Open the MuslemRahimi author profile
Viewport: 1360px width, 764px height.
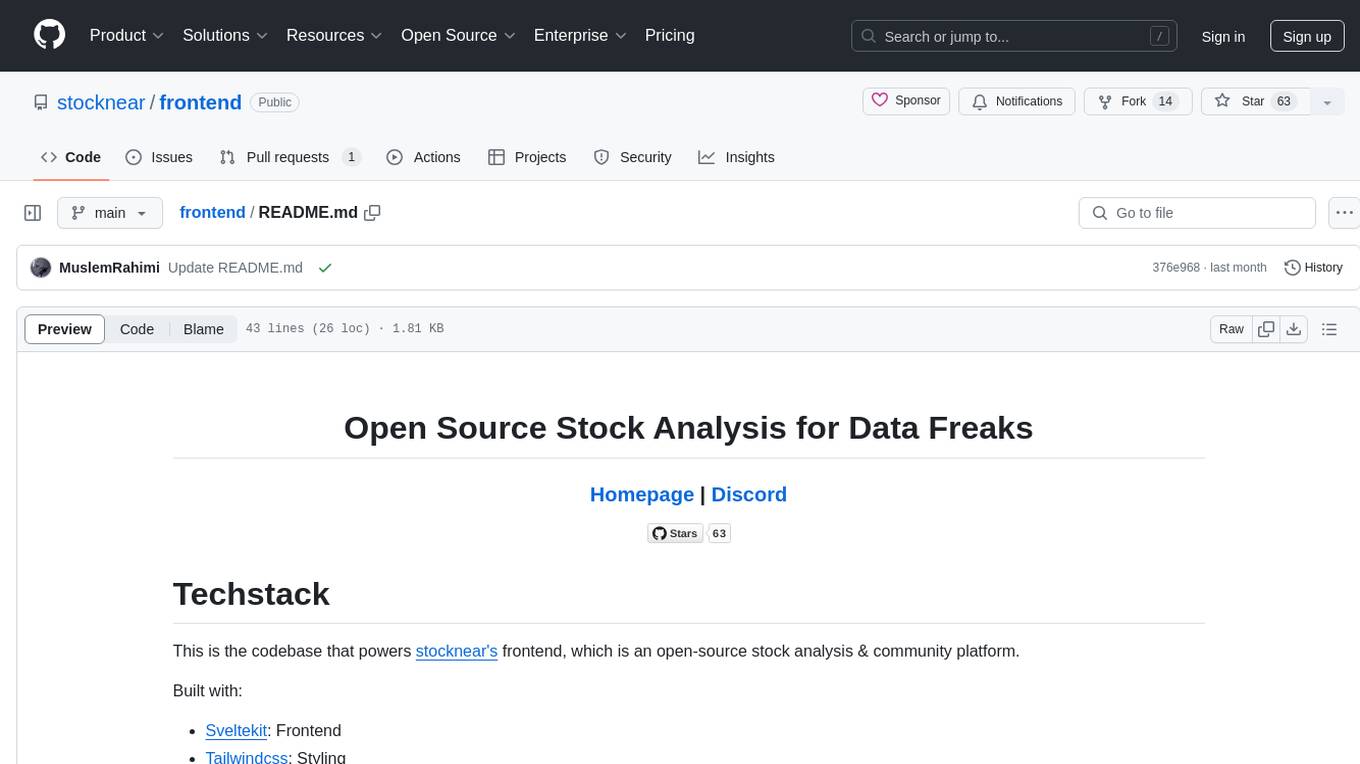tap(109, 268)
